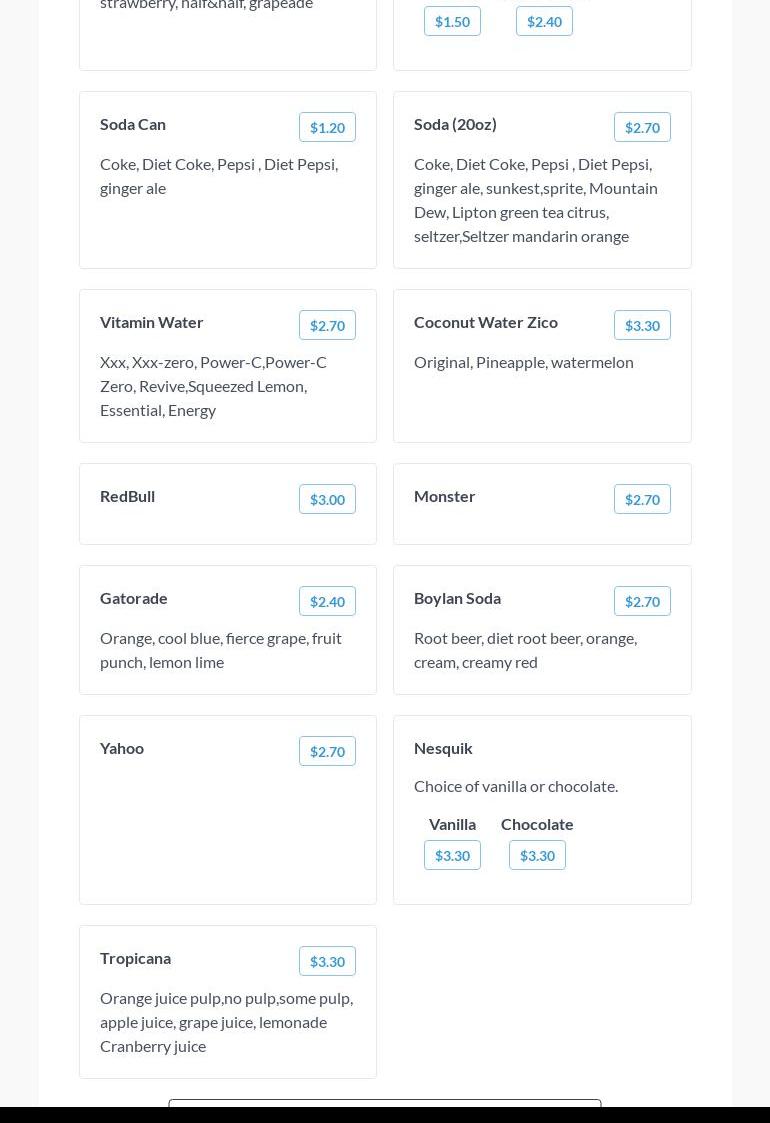
Task: Add Tropicana for $3.30
Action: point(327,961)
